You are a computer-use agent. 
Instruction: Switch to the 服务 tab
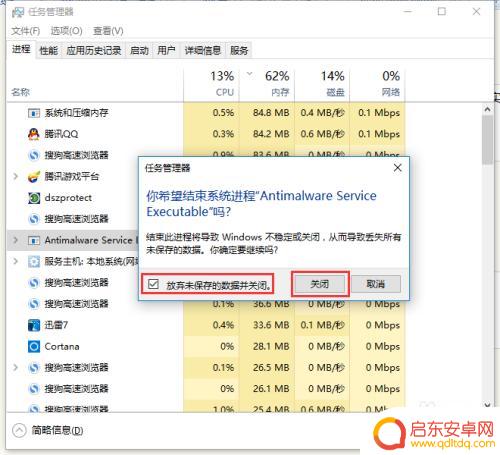click(x=239, y=51)
